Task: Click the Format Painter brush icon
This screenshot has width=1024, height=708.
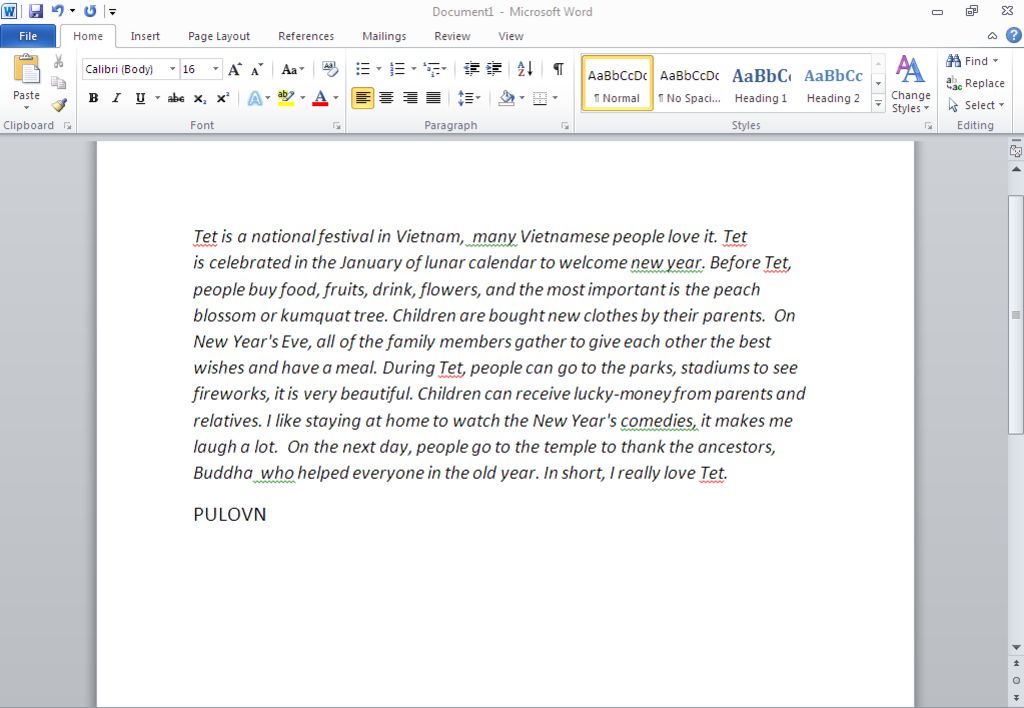Action: (59, 105)
